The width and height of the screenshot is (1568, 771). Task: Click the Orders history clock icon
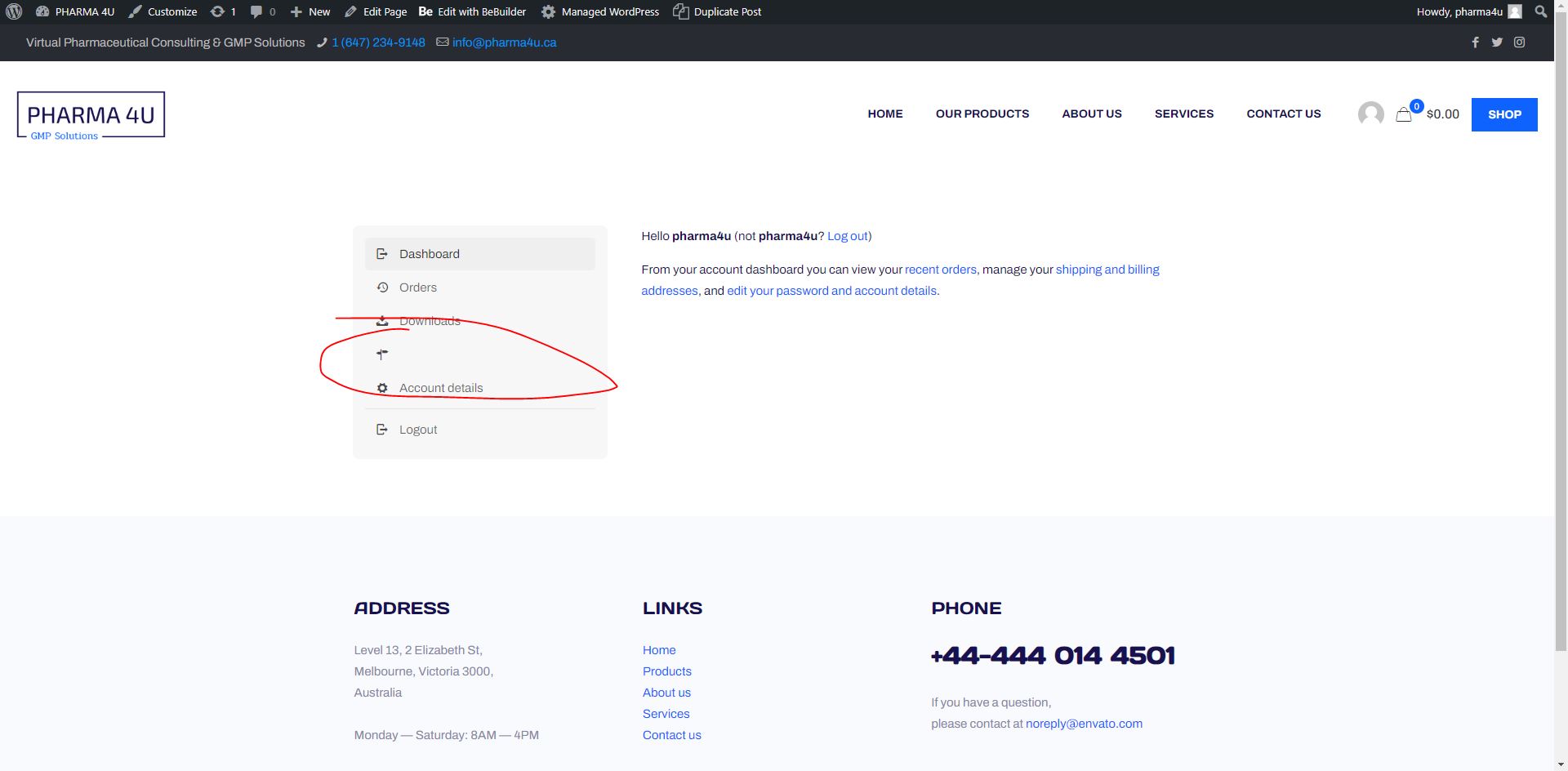(381, 287)
